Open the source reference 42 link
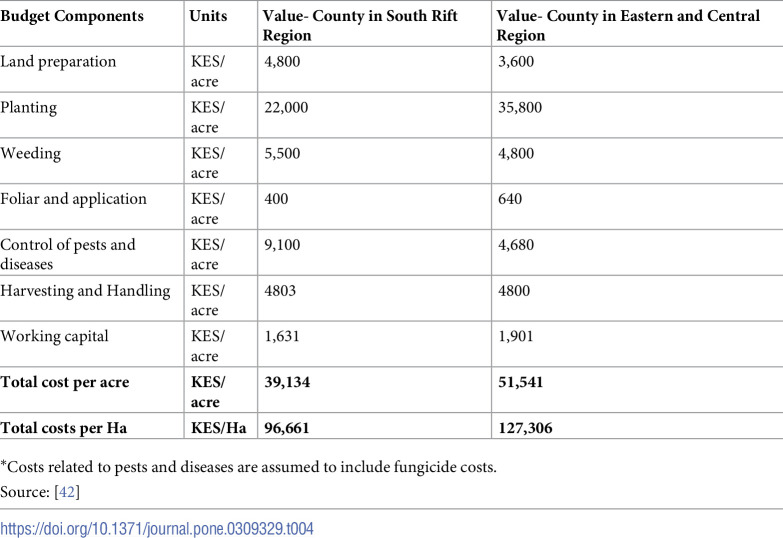 point(67,492)
